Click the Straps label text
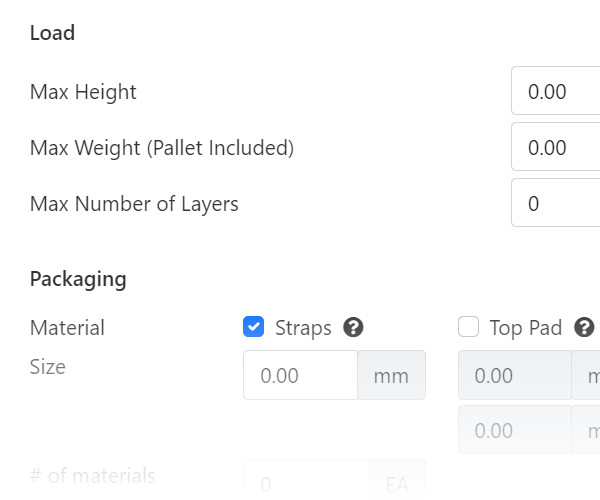The width and height of the screenshot is (600, 500). [303, 328]
